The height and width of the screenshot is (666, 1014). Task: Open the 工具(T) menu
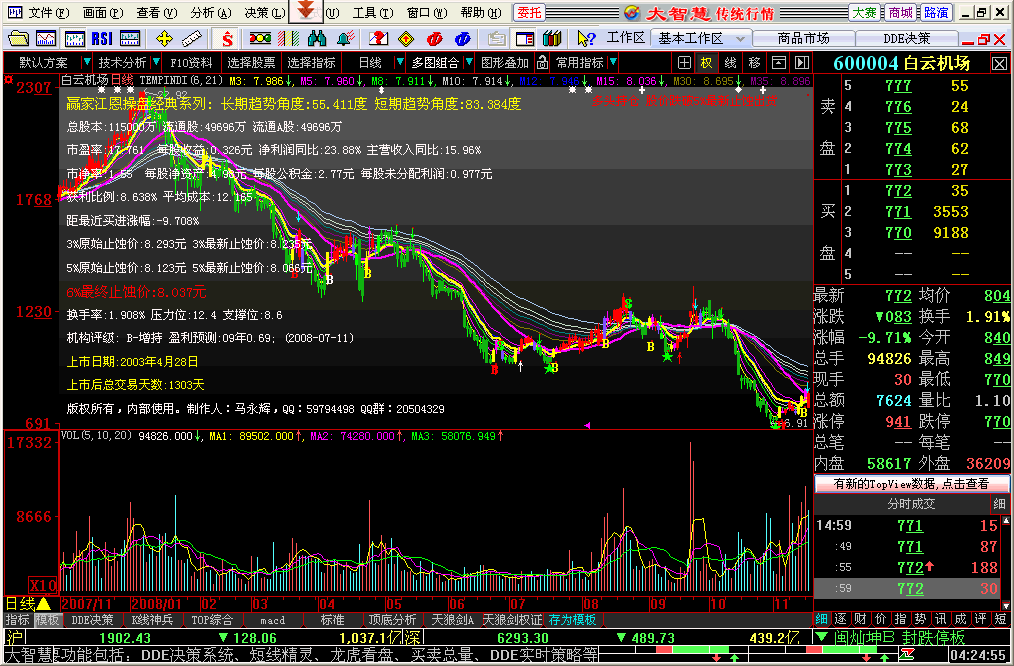[x=373, y=12]
